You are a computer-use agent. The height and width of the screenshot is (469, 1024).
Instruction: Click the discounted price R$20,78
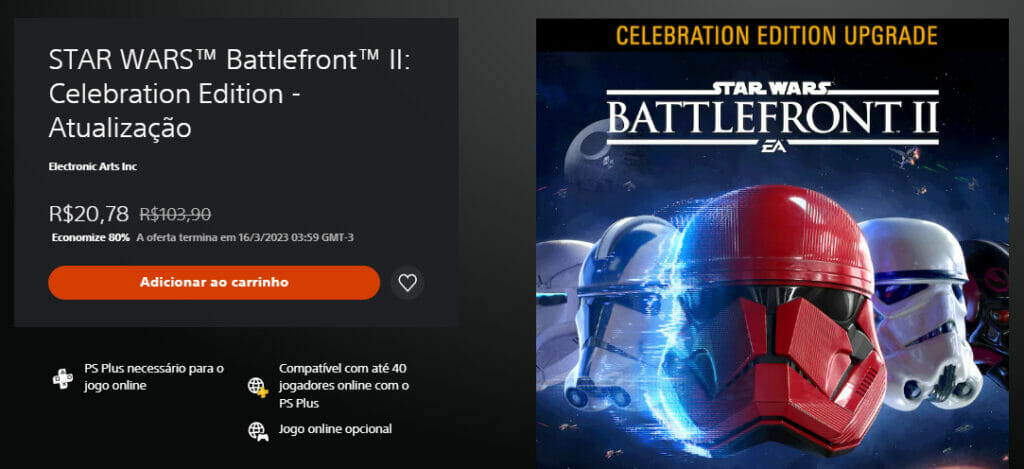(88, 213)
